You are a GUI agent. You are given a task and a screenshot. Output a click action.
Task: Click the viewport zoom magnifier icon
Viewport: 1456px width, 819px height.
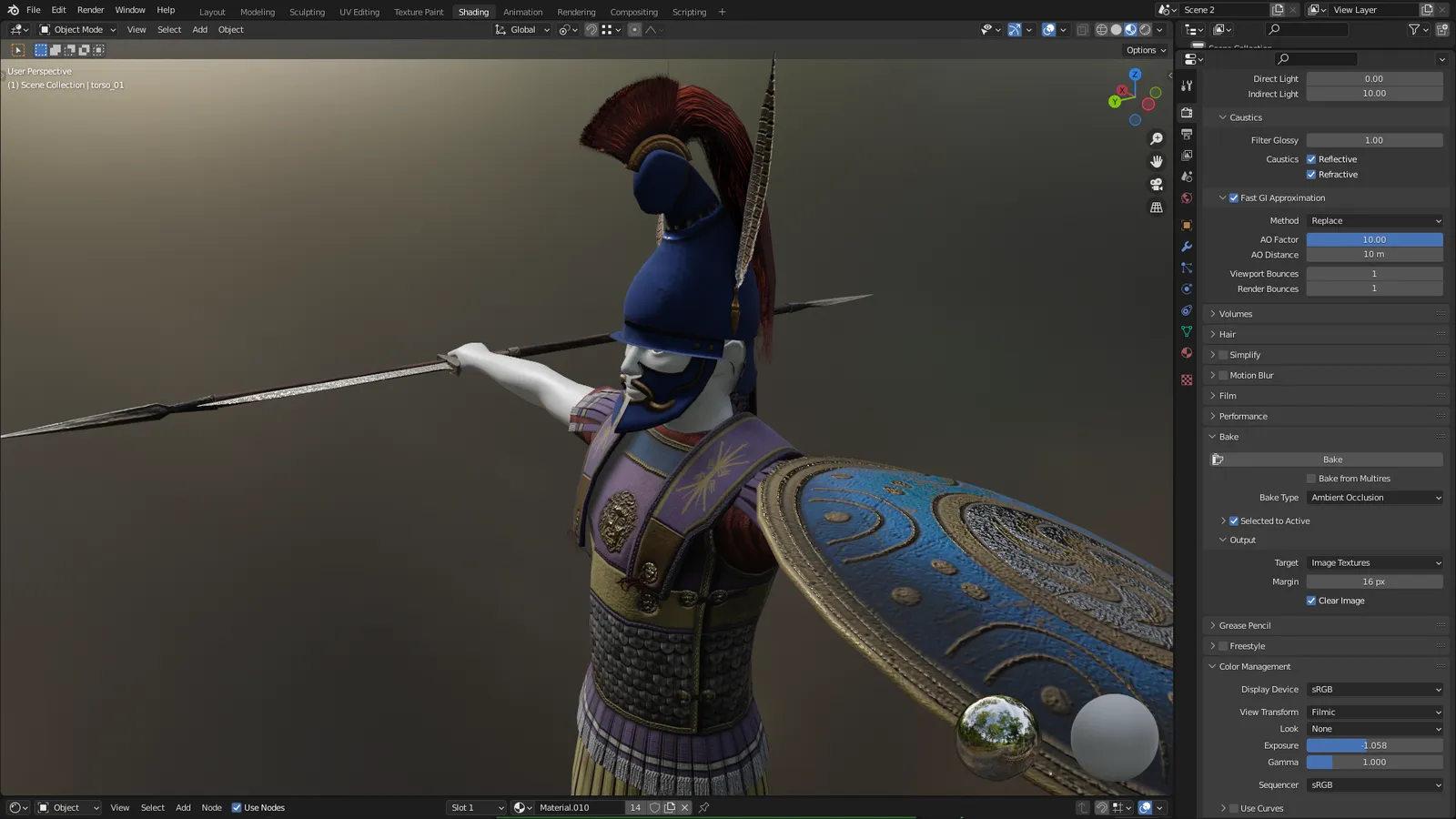1157,139
